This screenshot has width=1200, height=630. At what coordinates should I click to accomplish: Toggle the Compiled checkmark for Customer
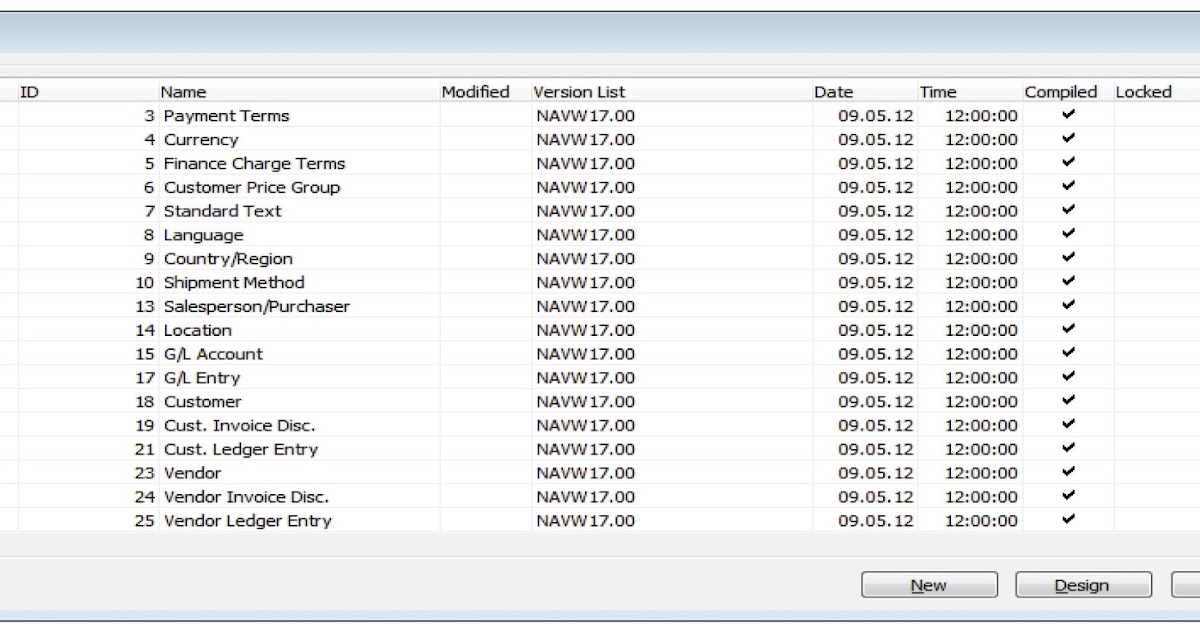point(1068,401)
